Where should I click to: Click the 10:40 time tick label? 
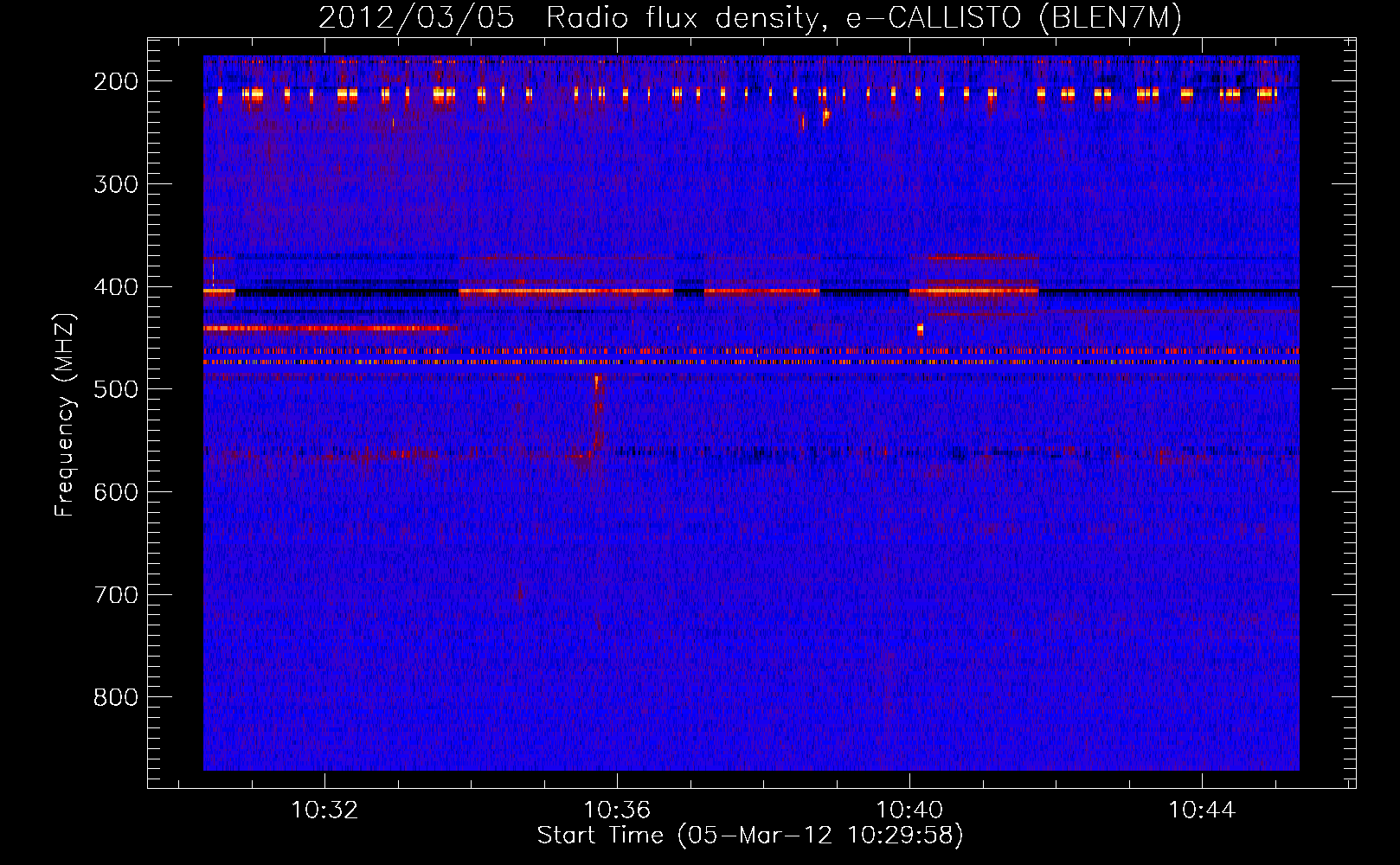point(909,811)
